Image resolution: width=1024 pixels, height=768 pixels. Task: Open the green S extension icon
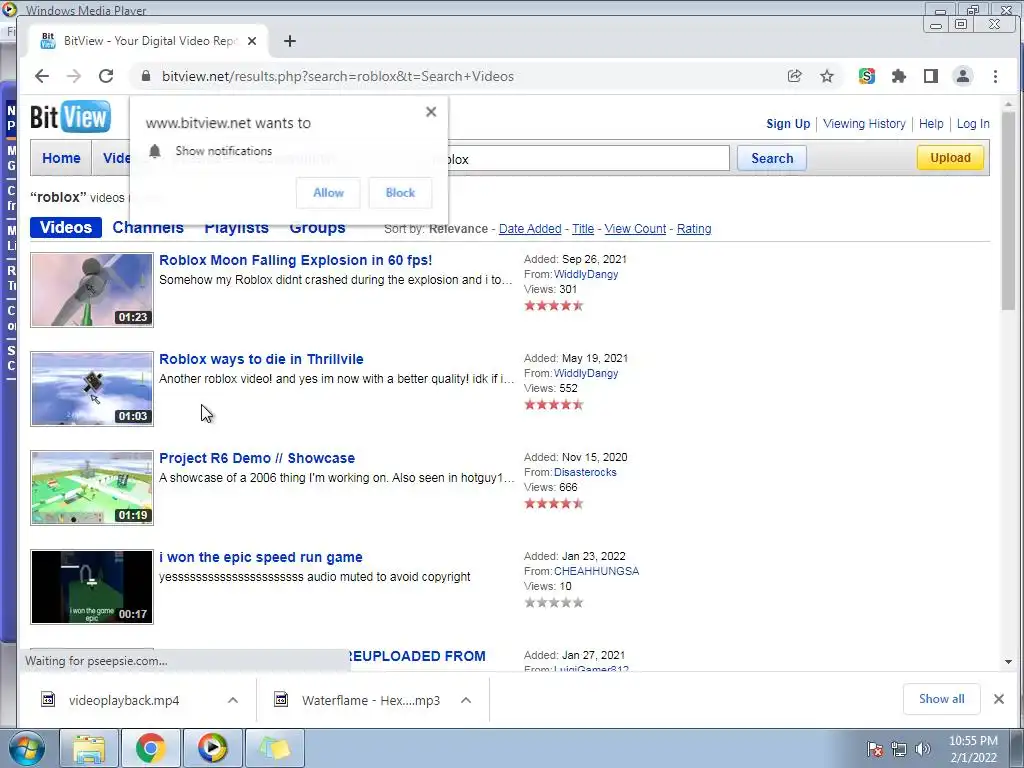click(x=867, y=76)
